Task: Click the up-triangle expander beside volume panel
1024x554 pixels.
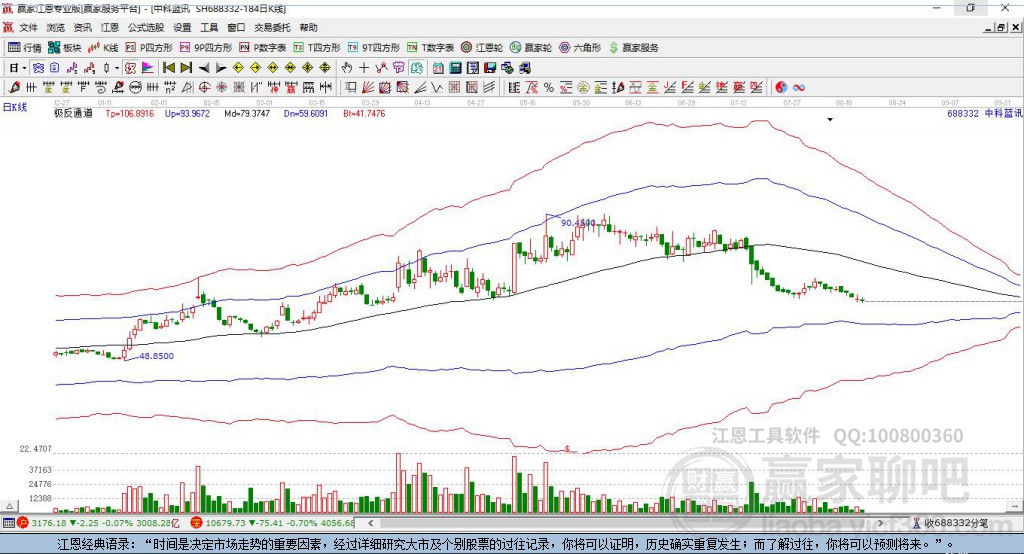Action: coord(9,506)
